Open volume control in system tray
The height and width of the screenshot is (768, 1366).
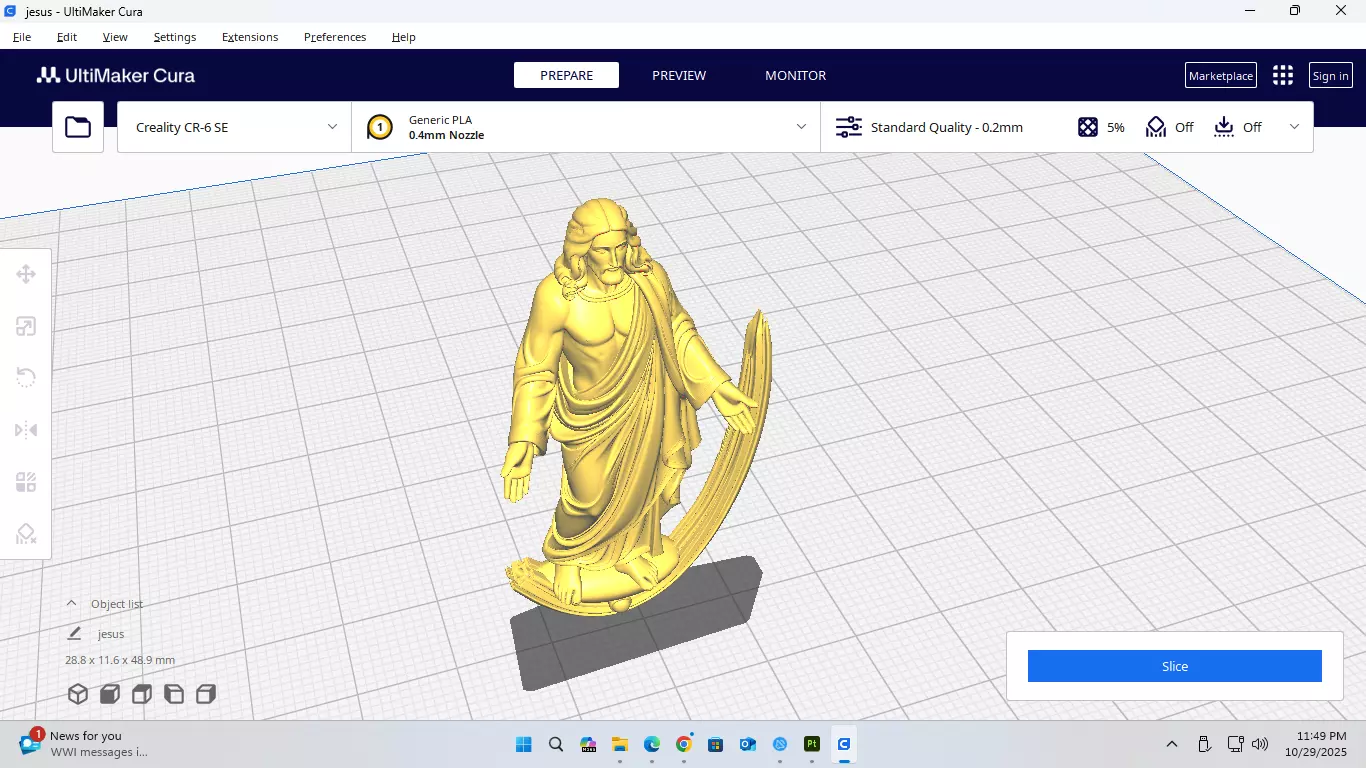[x=1260, y=744]
